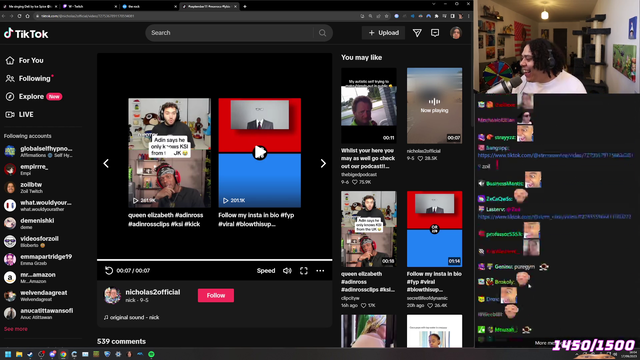Go to the next video arrow

coord(323,163)
